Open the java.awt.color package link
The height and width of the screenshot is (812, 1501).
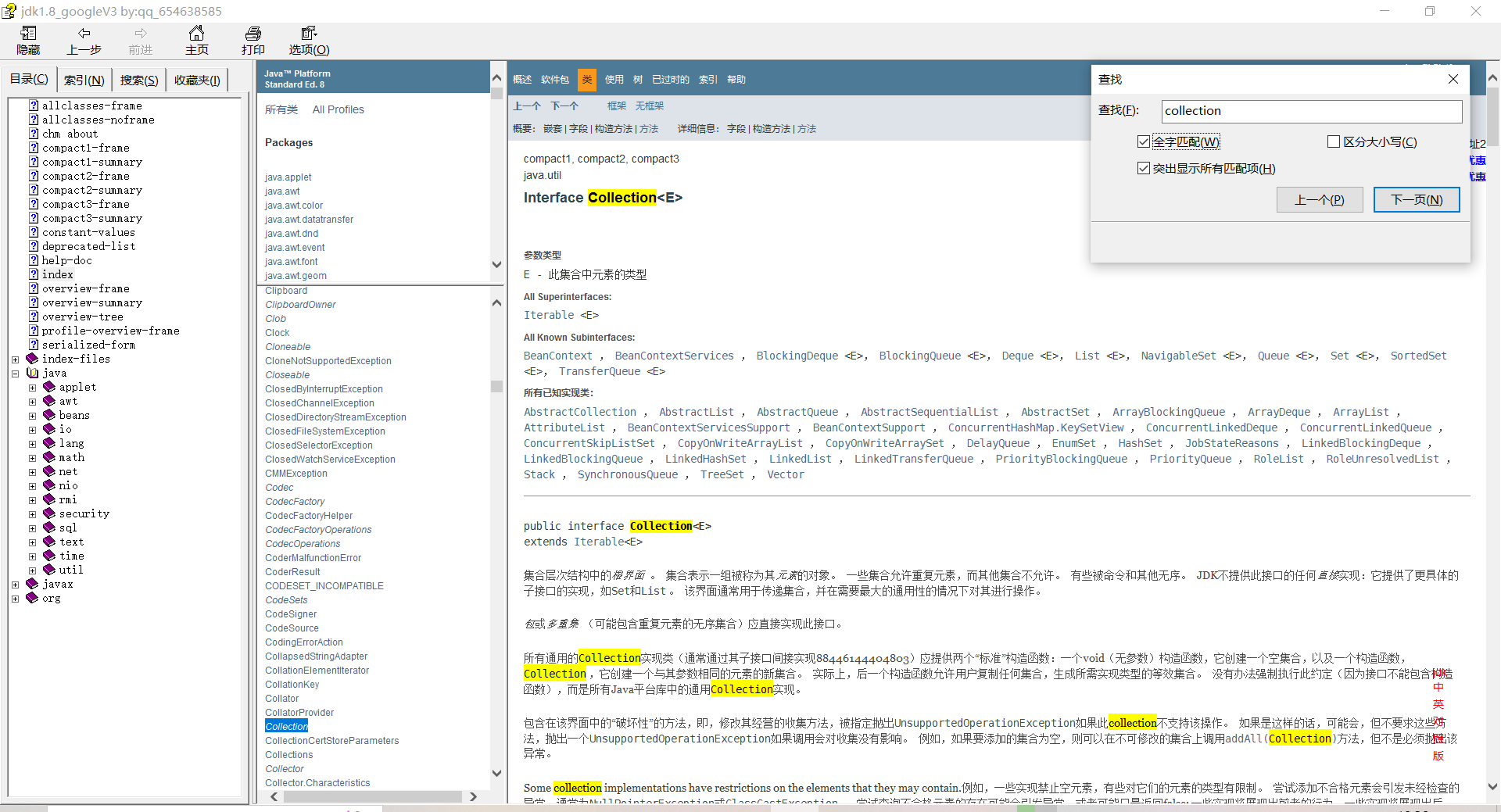tap(294, 206)
